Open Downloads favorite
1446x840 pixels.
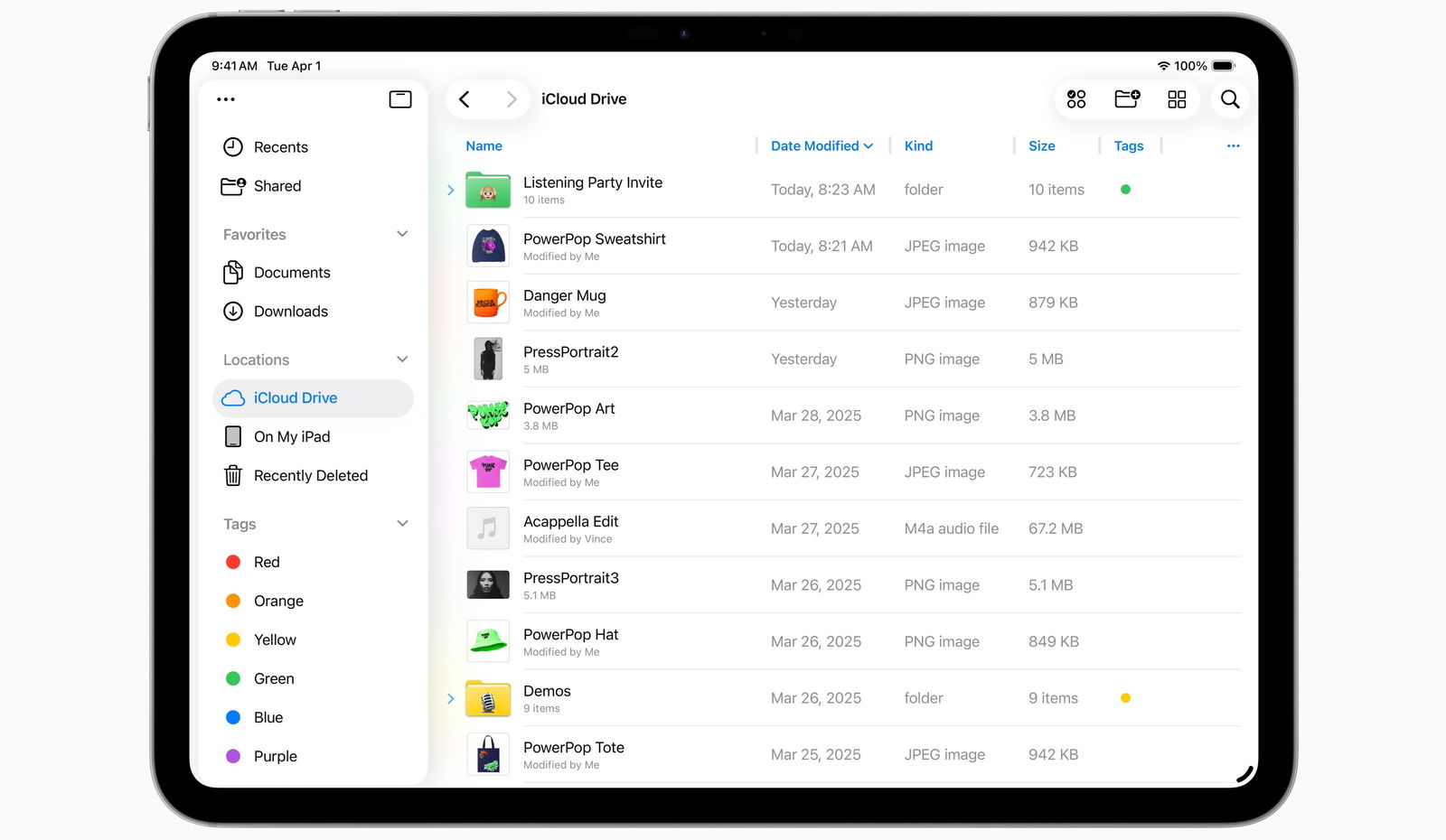coord(313,312)
